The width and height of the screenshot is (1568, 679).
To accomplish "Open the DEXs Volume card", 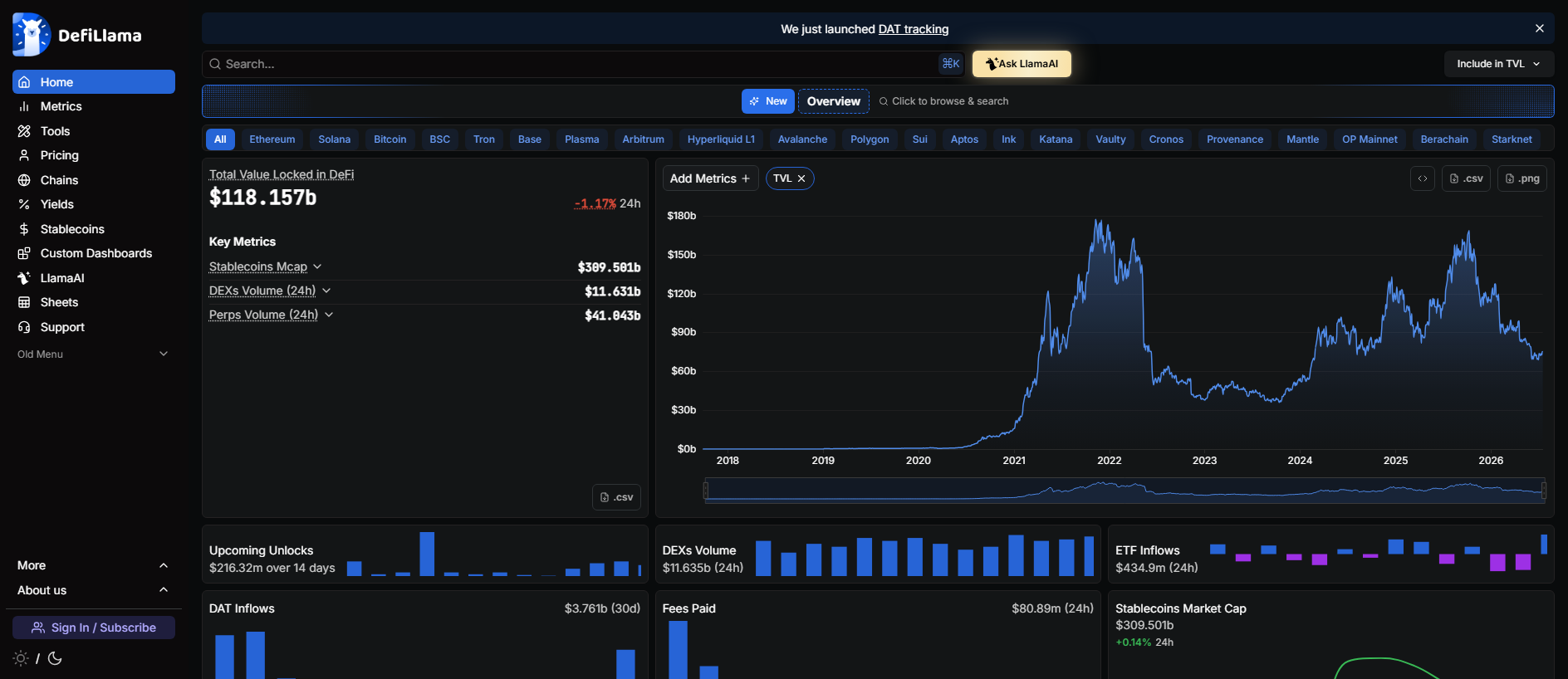I will coord(878,554).
